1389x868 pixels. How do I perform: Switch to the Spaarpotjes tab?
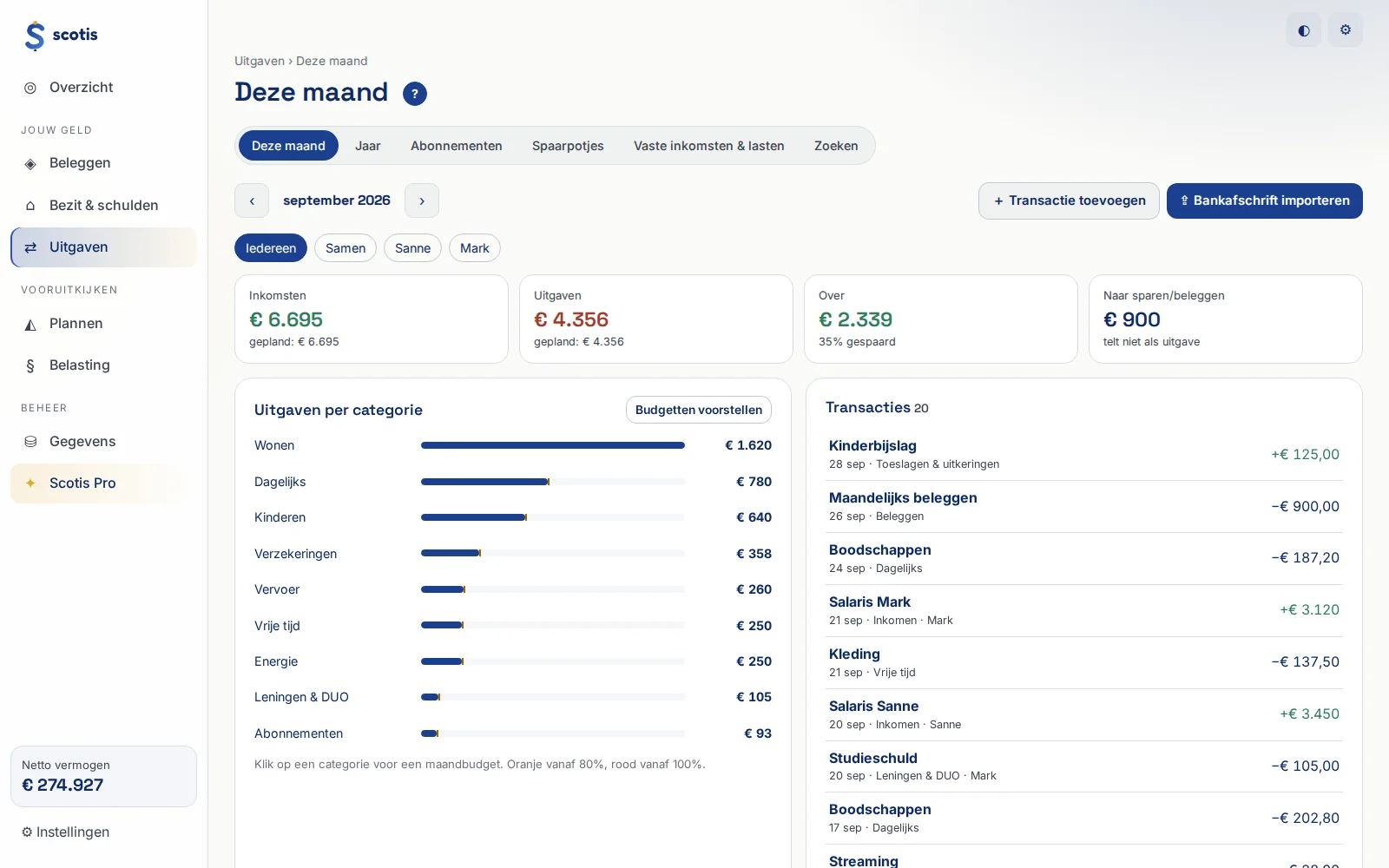click(x=568, y=146)
